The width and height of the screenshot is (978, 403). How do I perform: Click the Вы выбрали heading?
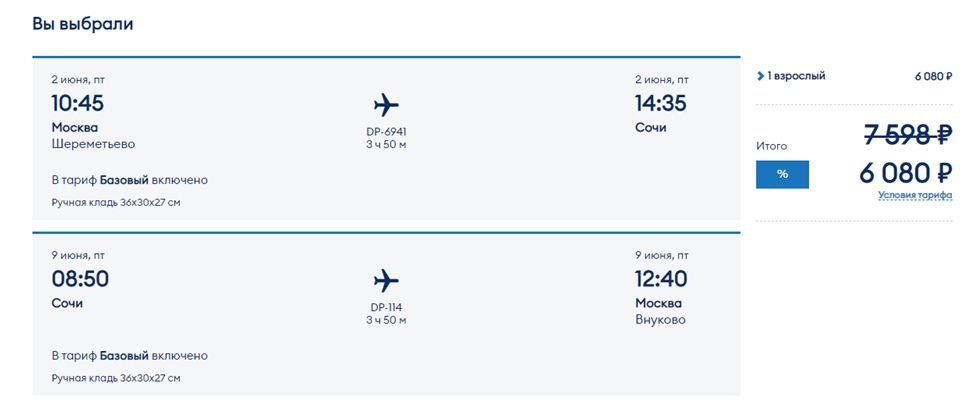(x=83, y=23)
